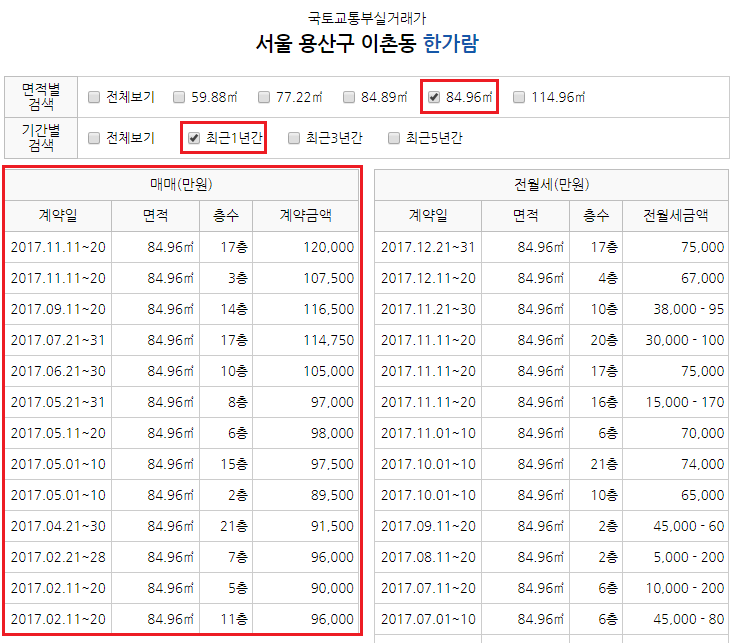This screenshot has height=643, width=737.
Task: Click the 2017.08.11~20 rental contract date
Action: (x=428, y=557)
